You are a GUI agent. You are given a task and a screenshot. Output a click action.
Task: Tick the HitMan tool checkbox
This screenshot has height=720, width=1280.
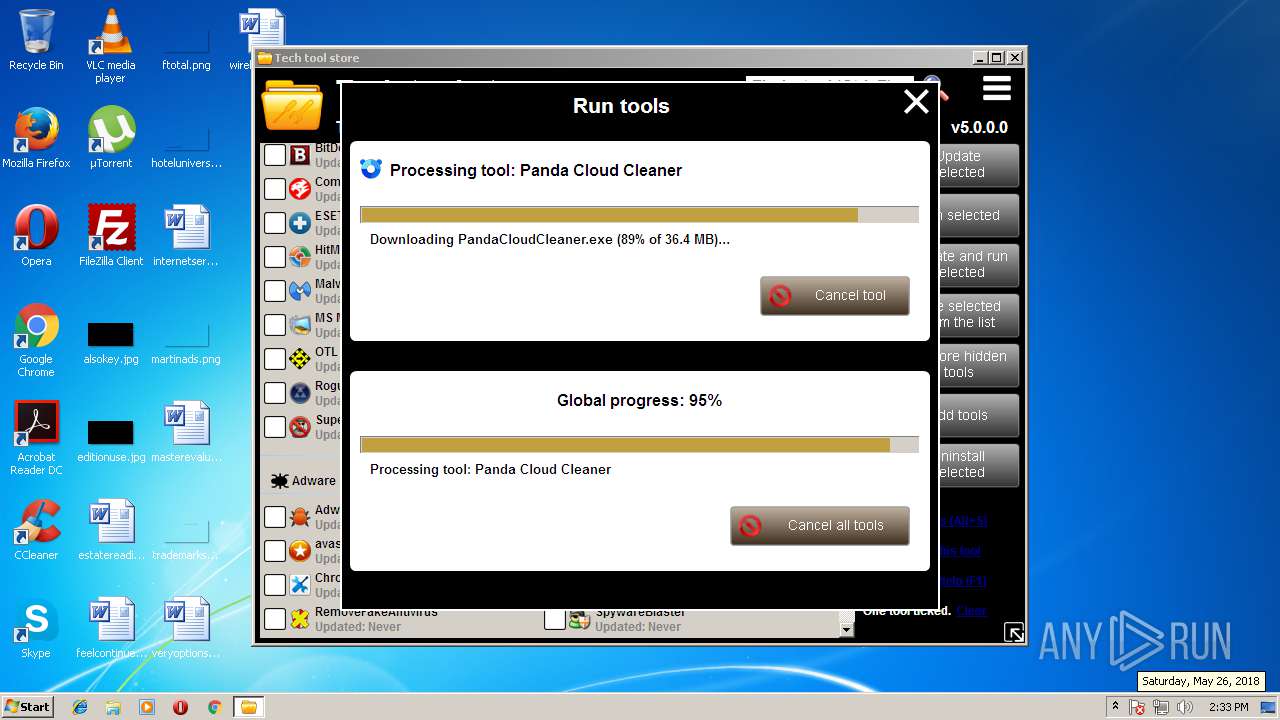(275, 257)
